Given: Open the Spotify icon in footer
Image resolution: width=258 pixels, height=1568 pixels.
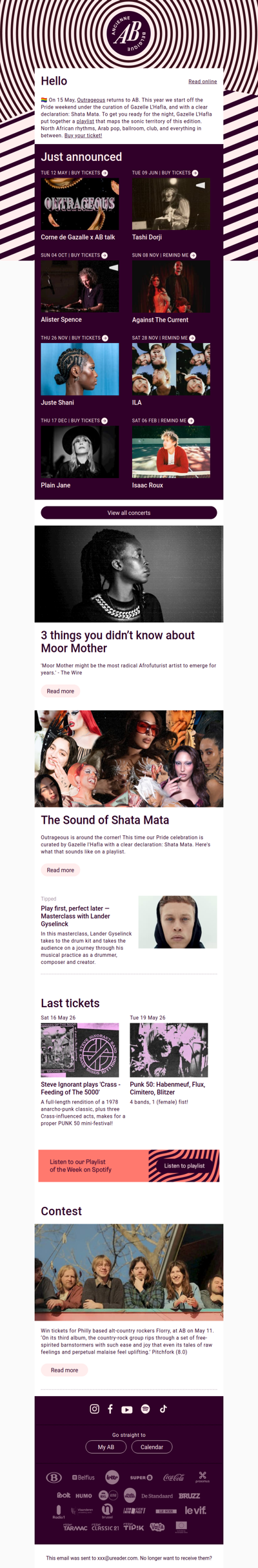Looking at the screenshot, I should click(145, 1408).
